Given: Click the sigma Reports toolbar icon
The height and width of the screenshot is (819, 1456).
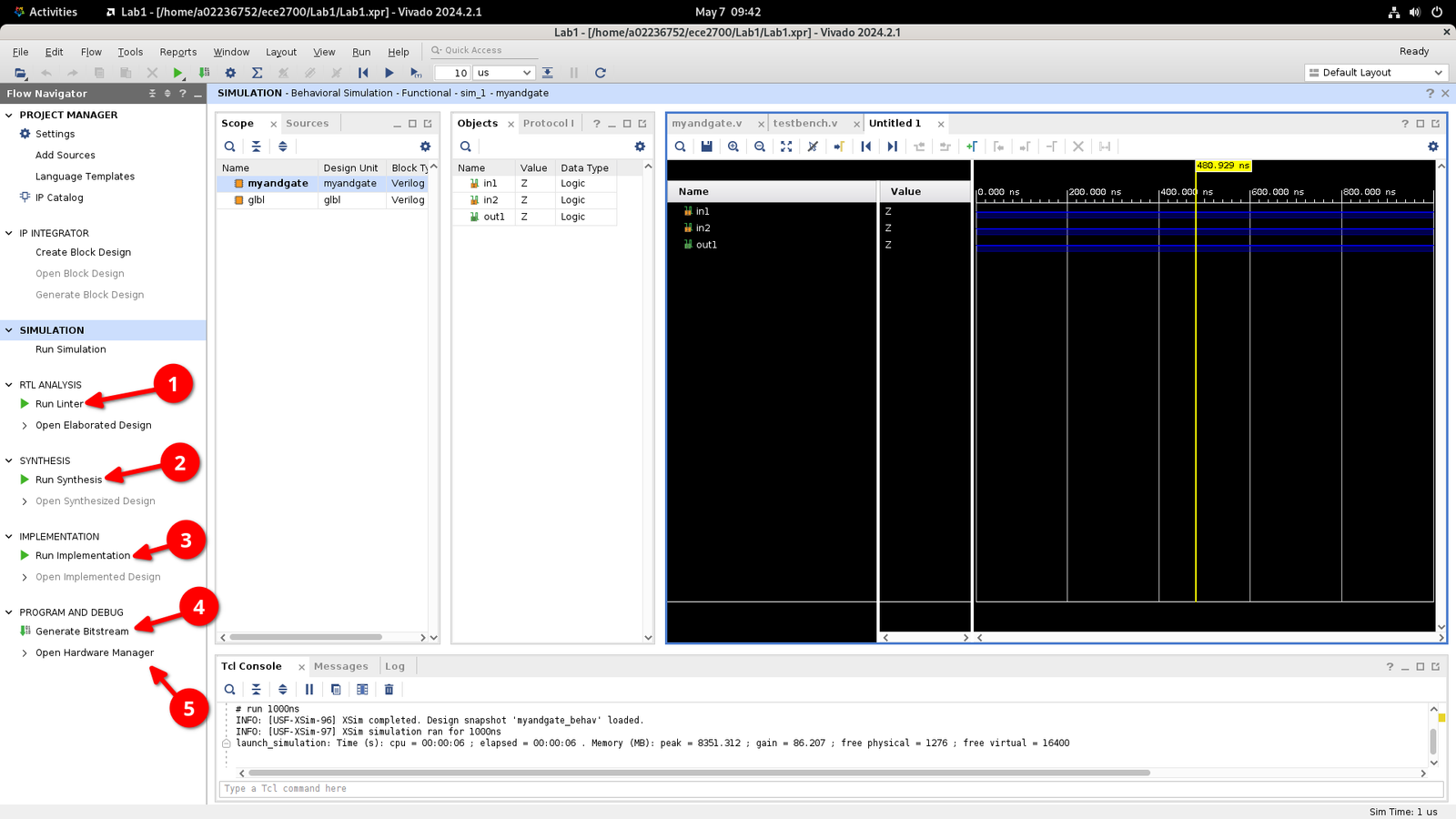Looking at the screenshot, I should click(257, 73).
